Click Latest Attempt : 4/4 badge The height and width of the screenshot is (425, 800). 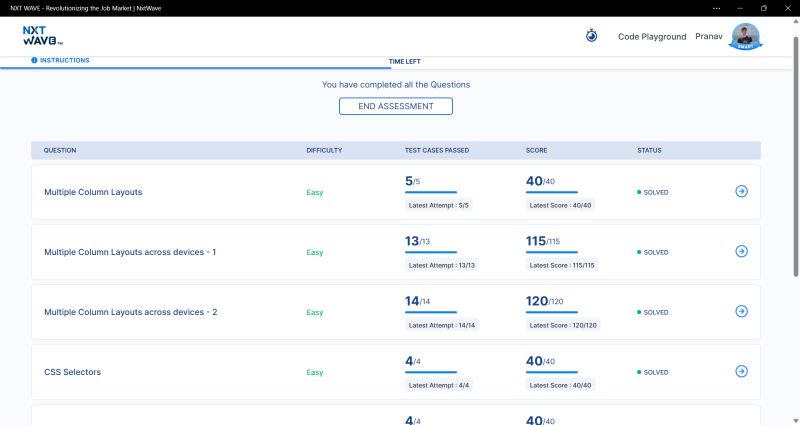[439, 385]
